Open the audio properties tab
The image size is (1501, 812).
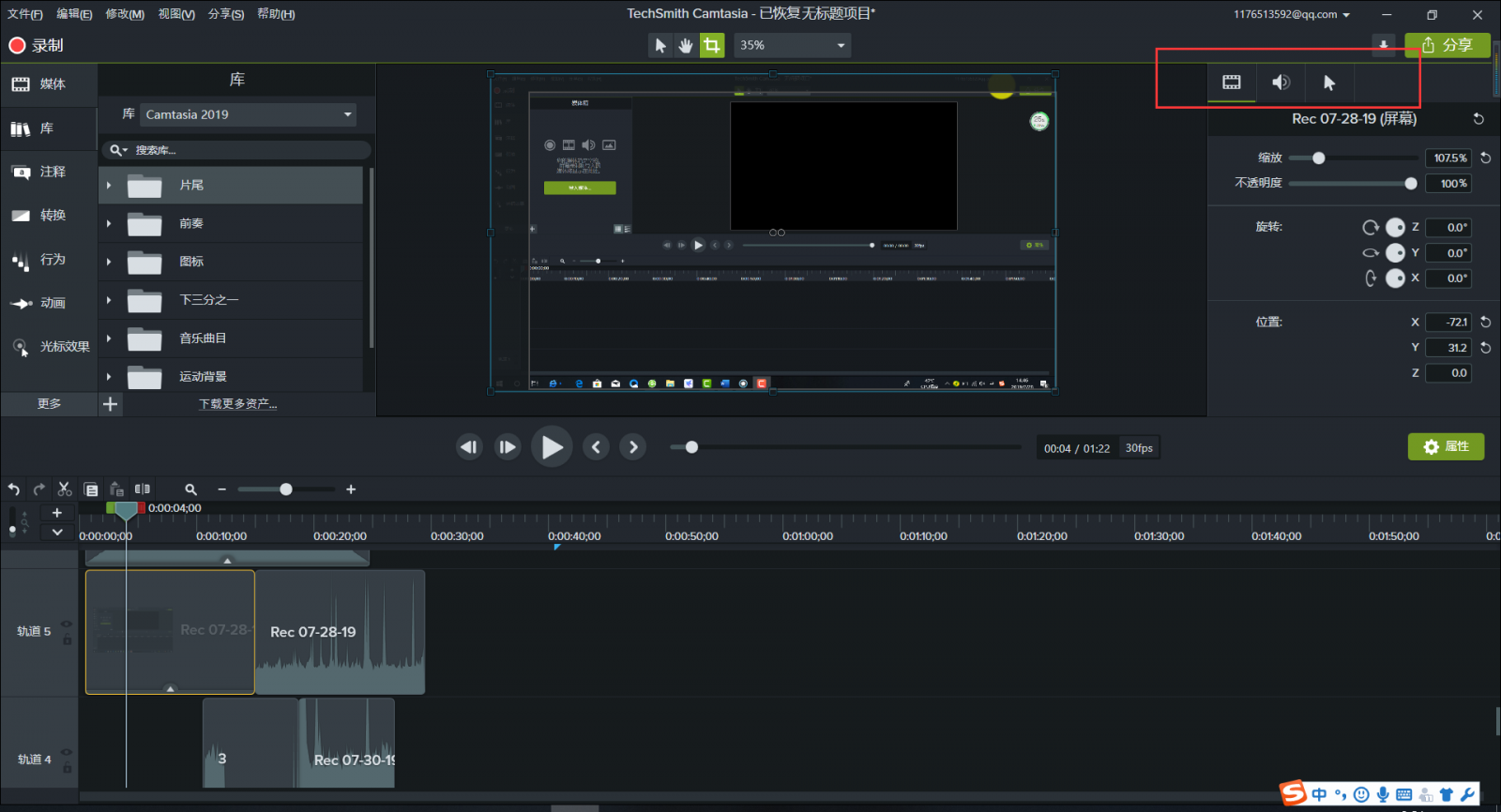pyautogui.click(x=1281, y=83)
